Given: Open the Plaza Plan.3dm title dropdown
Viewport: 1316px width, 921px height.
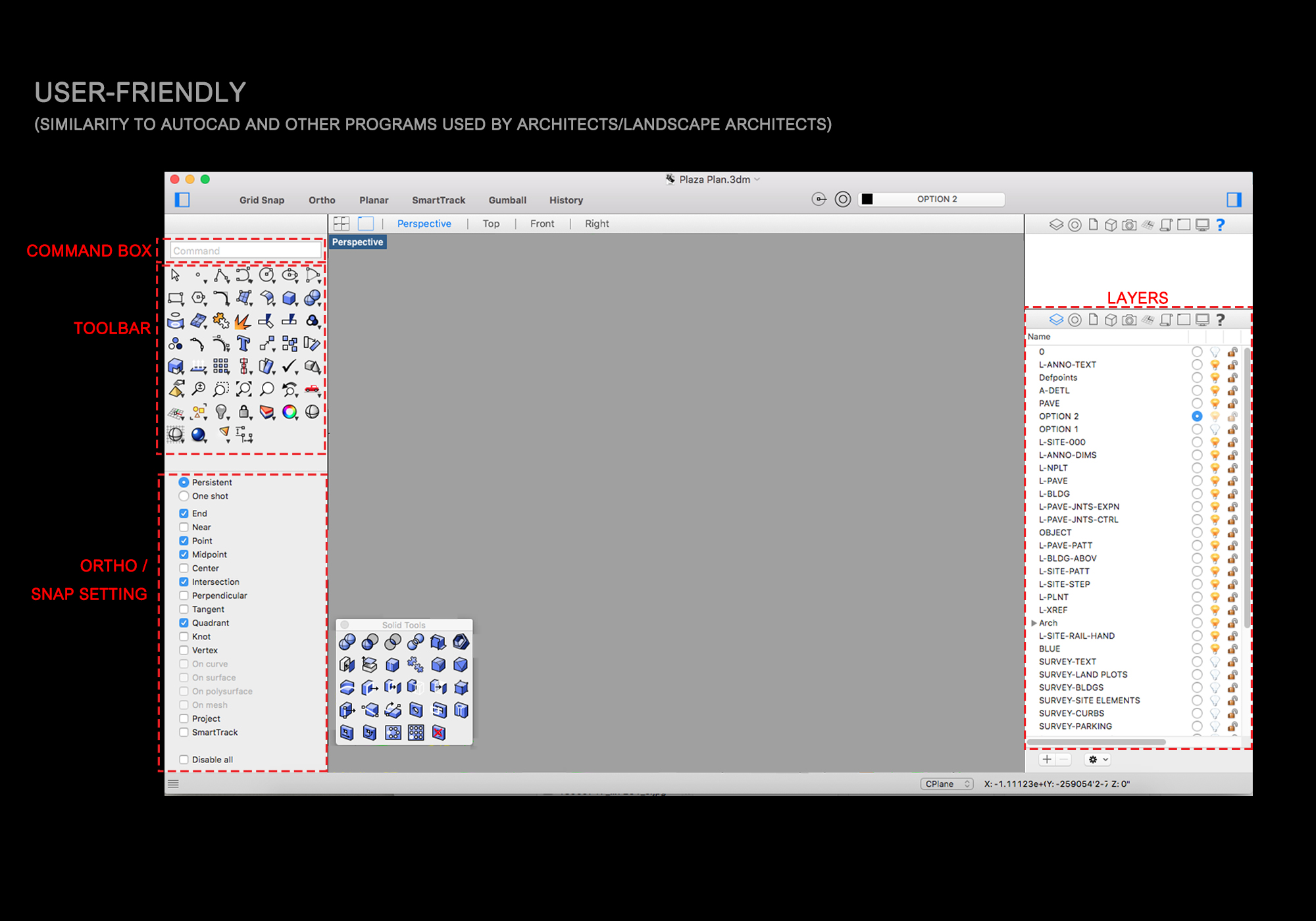Looking at the screenshot, I should (x=758, y=180).
